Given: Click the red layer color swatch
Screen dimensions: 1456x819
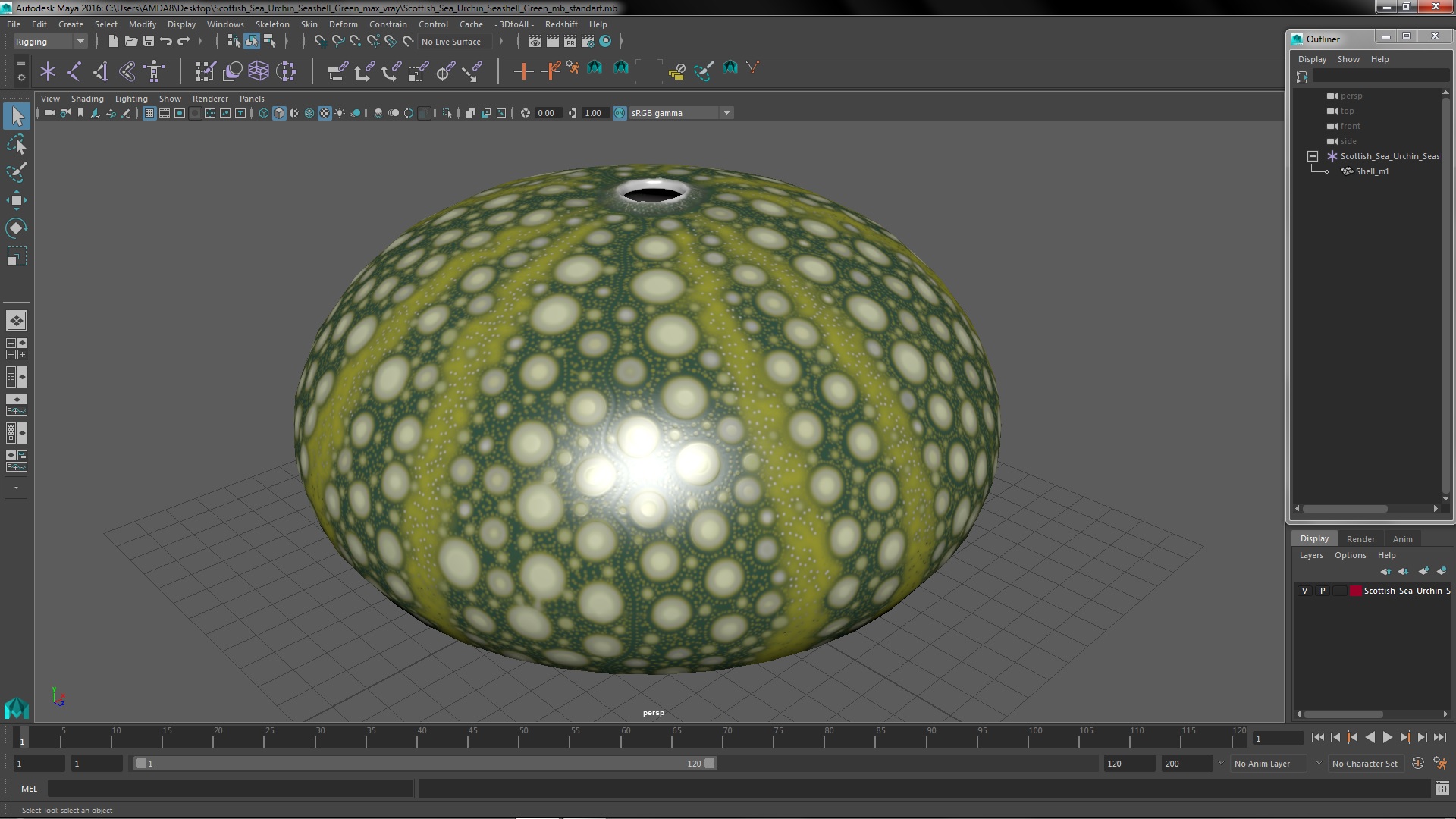Looking at the screenshot, I should pyautogui.click(x=1355, y=591).
